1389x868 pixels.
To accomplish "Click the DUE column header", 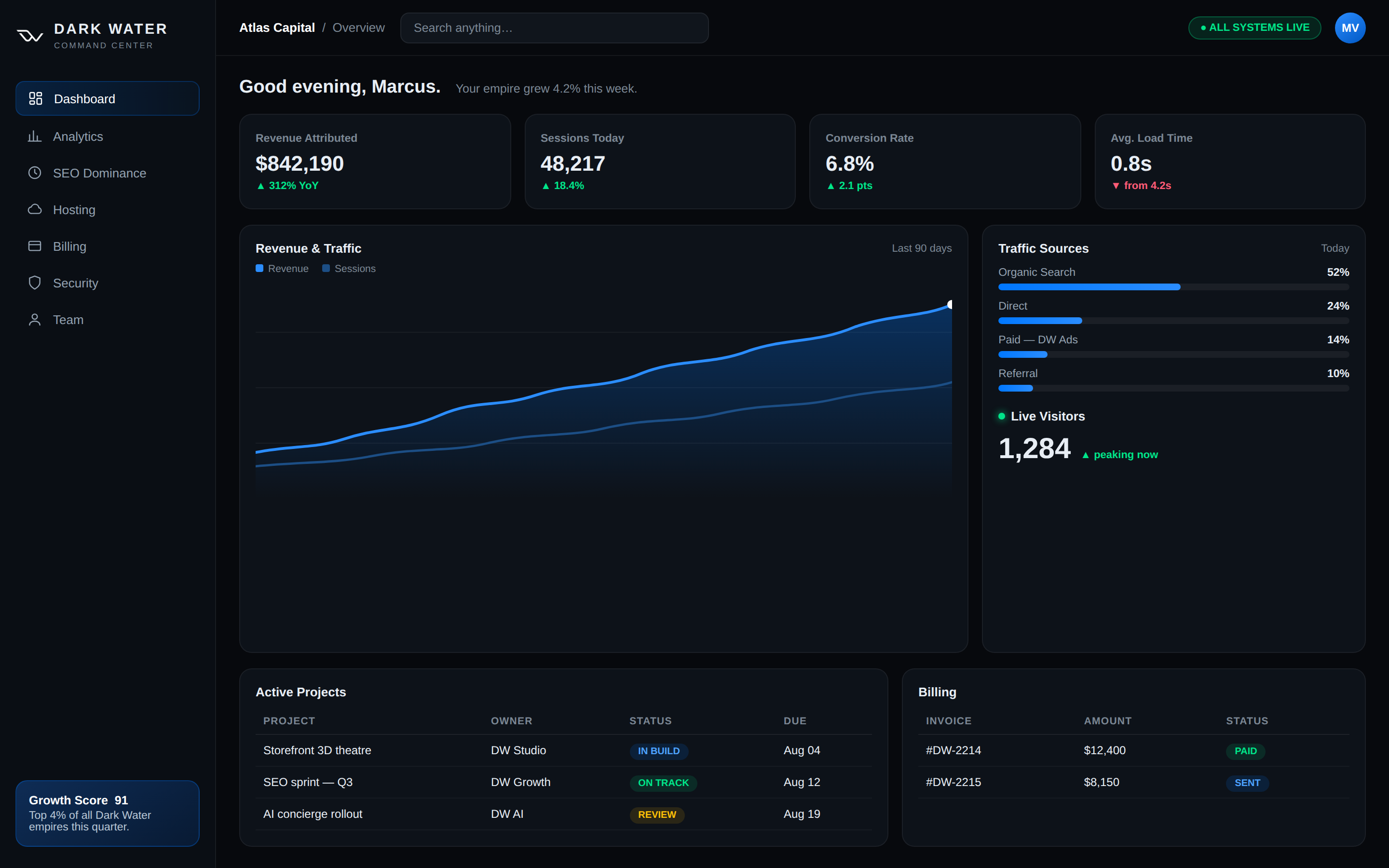I will [795, 720].
